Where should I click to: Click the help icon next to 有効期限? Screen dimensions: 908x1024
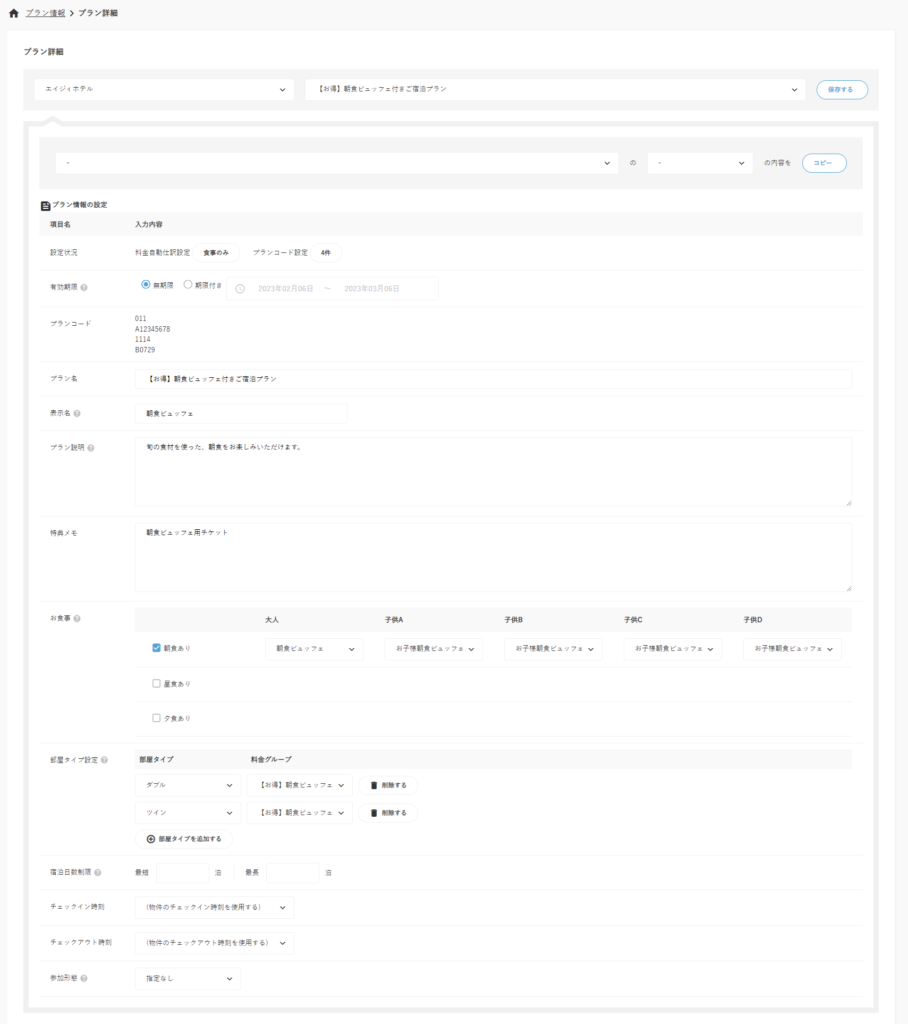pos(84,288)
